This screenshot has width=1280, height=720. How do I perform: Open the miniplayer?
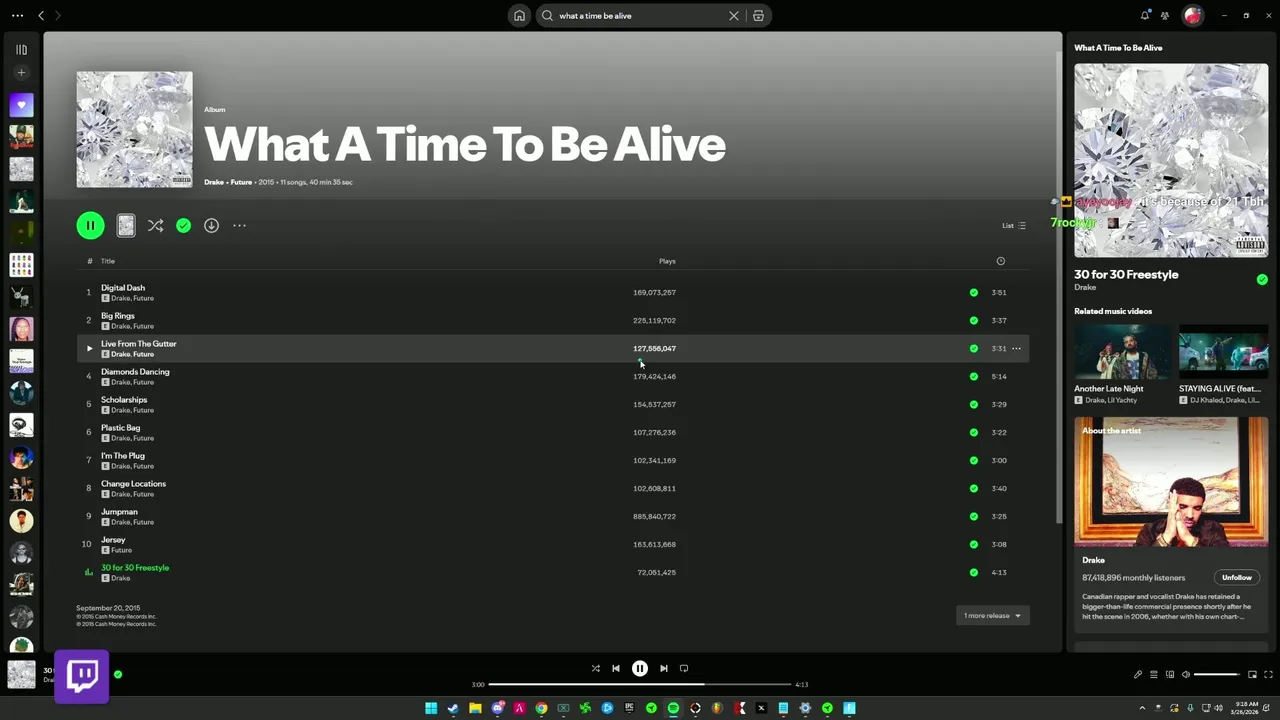pyautogui.click(x=1252, y=675)
